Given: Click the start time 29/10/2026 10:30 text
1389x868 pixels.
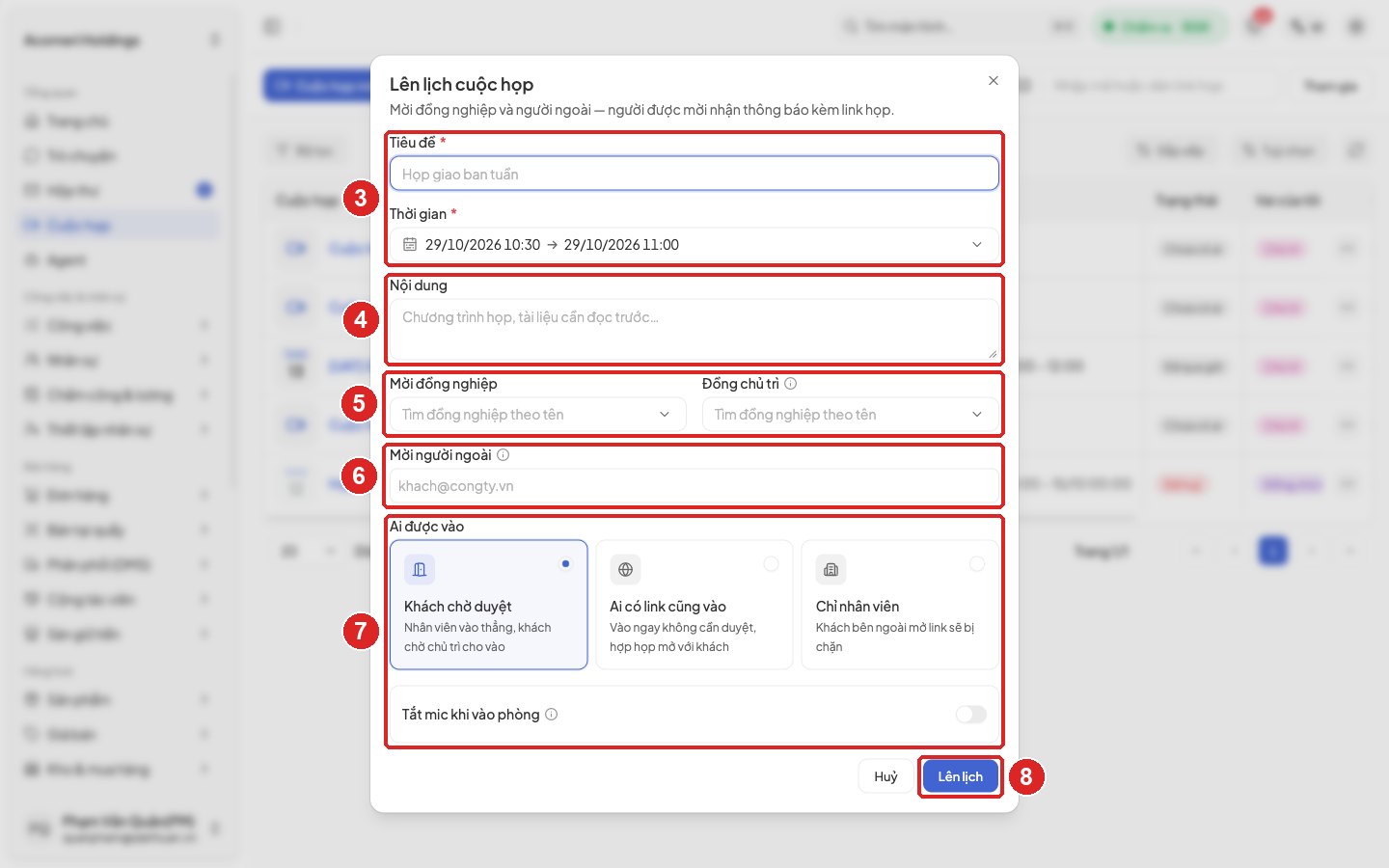Looking at the screenshot, I should (x=483, y=245).
